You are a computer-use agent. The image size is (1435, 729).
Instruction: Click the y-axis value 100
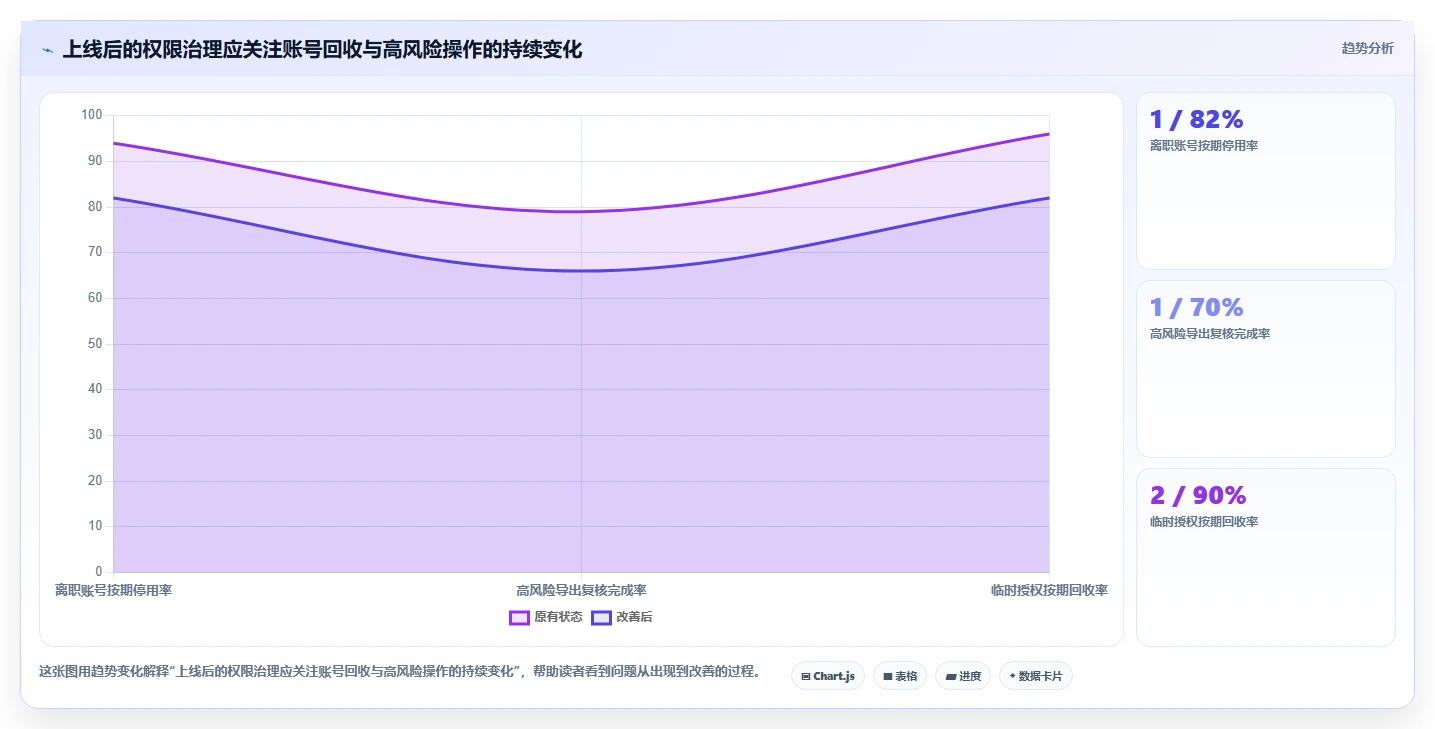[92, 115]
